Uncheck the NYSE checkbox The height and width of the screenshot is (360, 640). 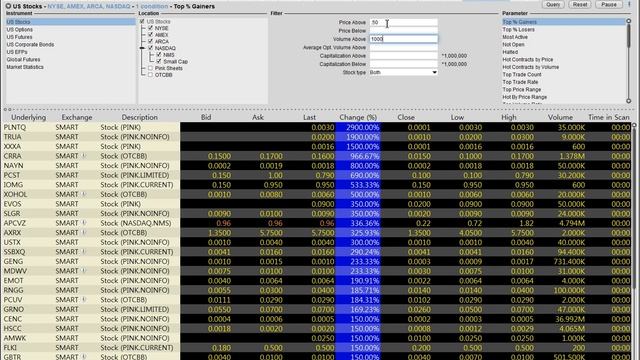151,28
